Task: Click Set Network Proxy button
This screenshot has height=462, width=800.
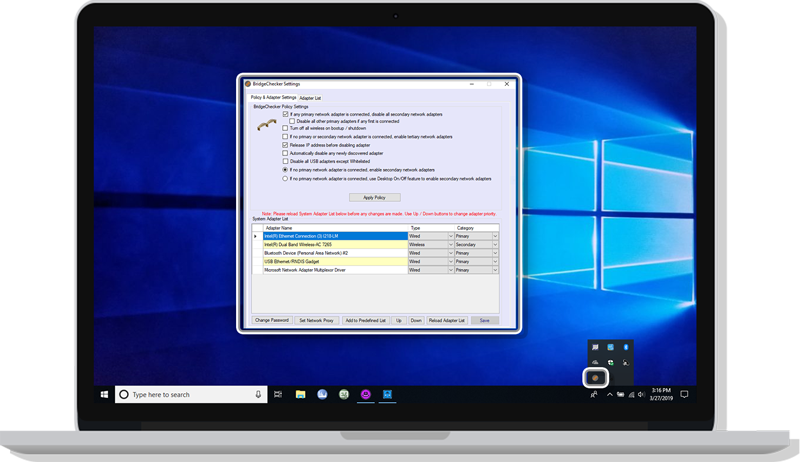Action: pyautogui.click(x=316, y=320)
